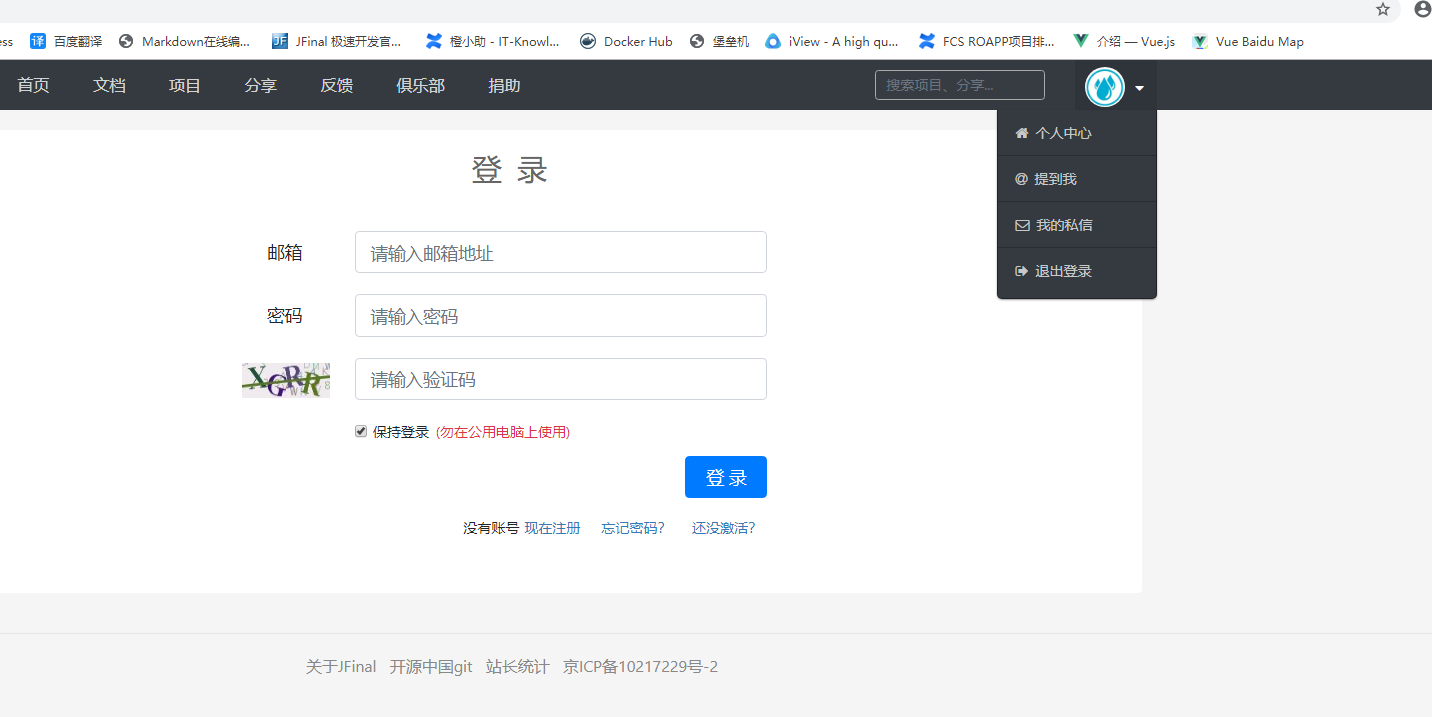Select 项目 in the top navigation

click(x=185, y=85)
